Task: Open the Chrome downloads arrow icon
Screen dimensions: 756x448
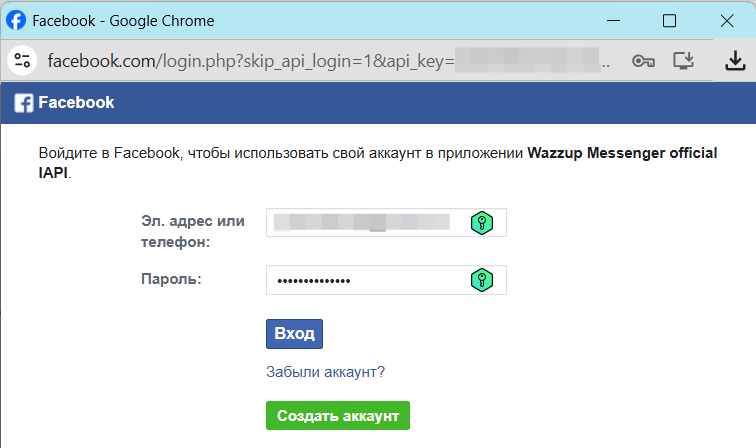Action: point(735,61)
